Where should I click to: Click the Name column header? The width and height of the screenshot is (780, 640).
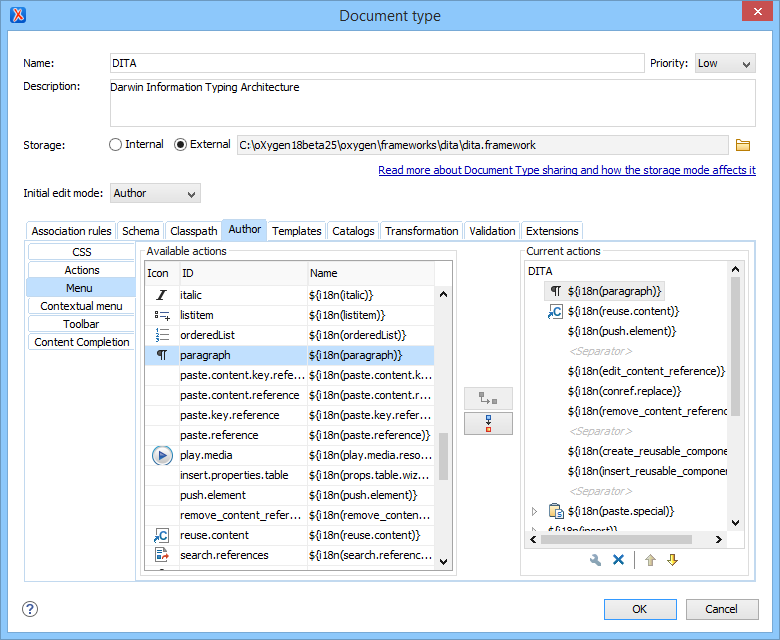(x=371, y=273)
